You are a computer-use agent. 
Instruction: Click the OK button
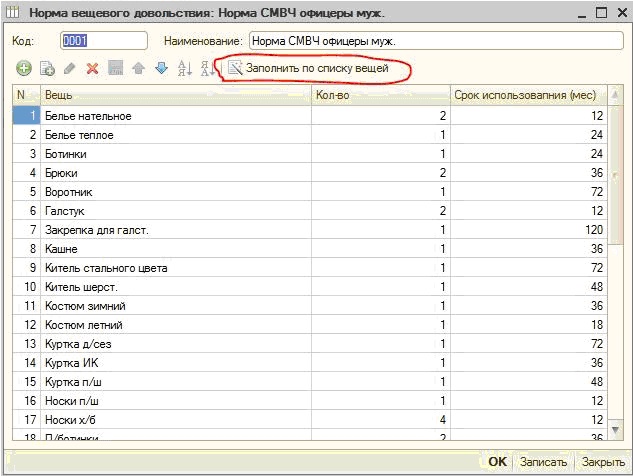(x=497, y=462)
